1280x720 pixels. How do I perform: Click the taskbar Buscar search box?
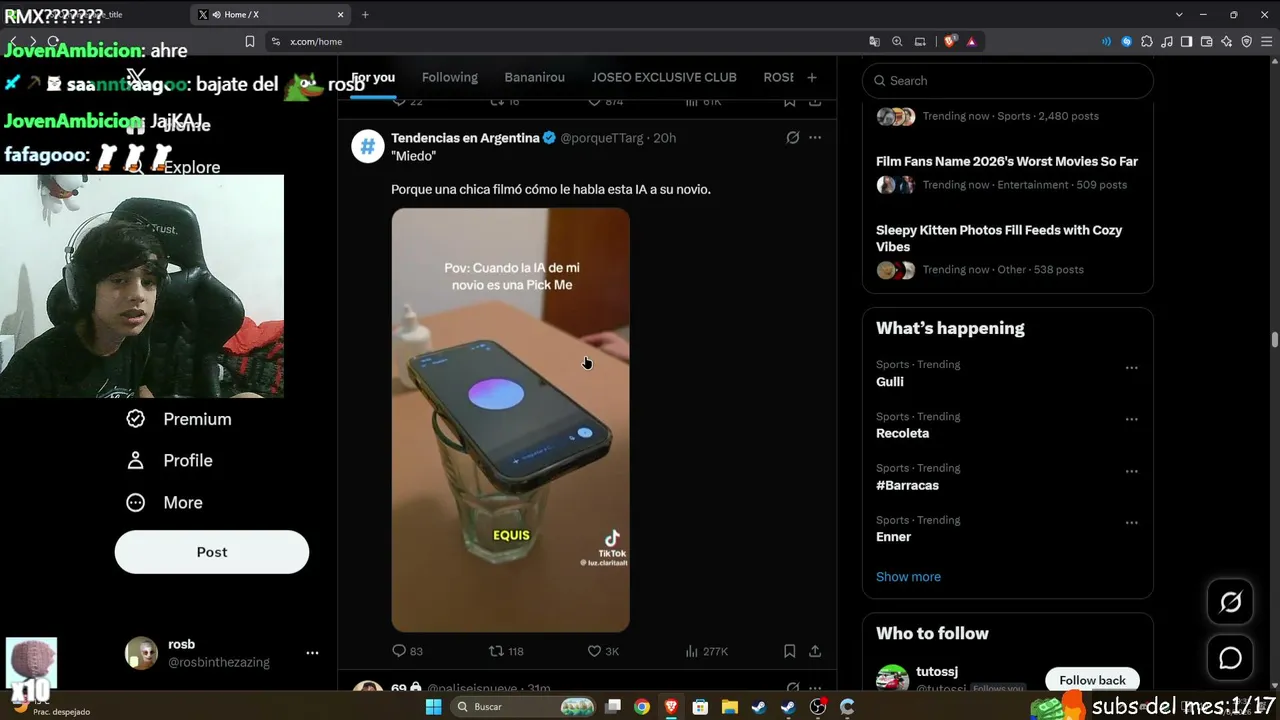tap(523, 707)
